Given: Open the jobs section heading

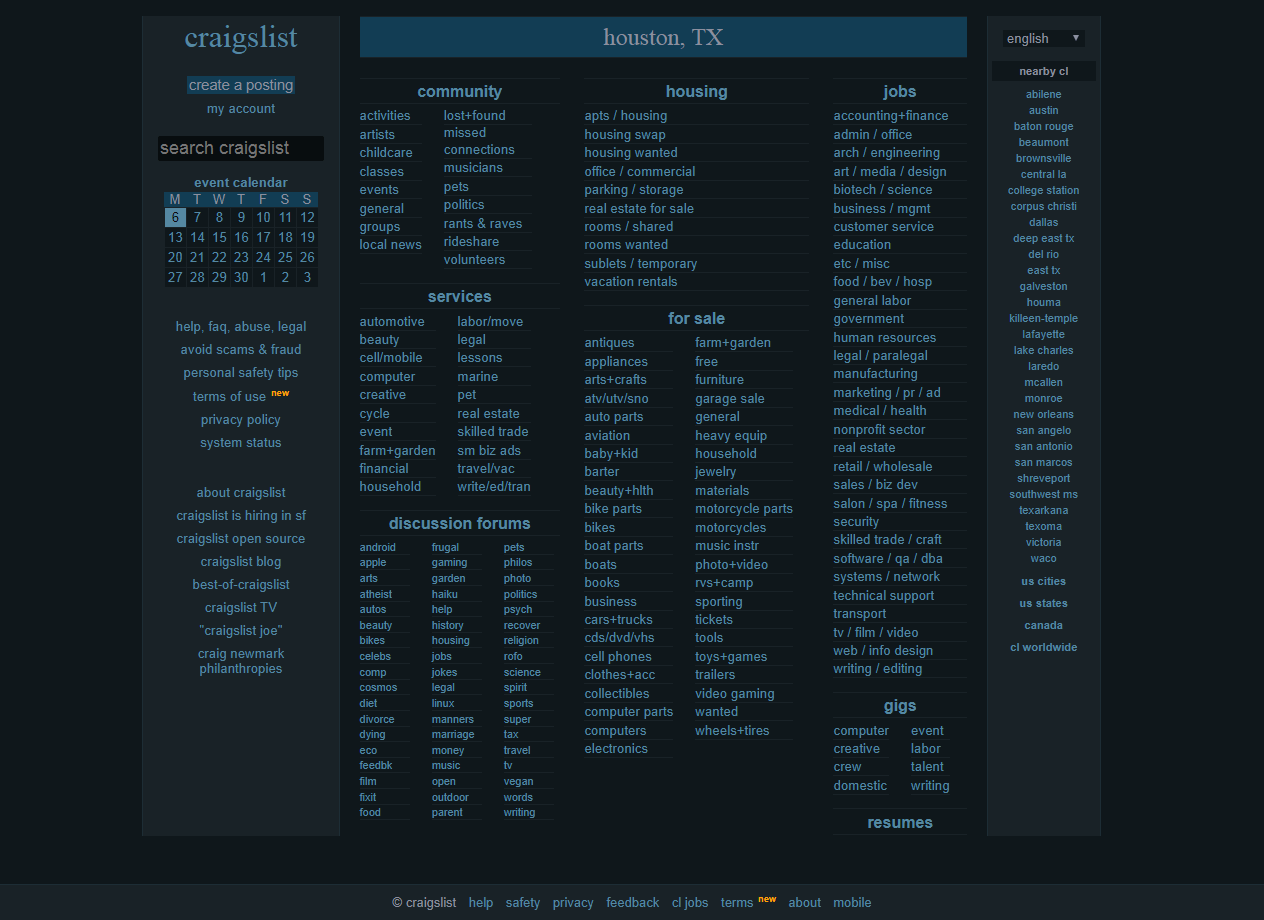Looking at the screenshot, I should [900, 91].
